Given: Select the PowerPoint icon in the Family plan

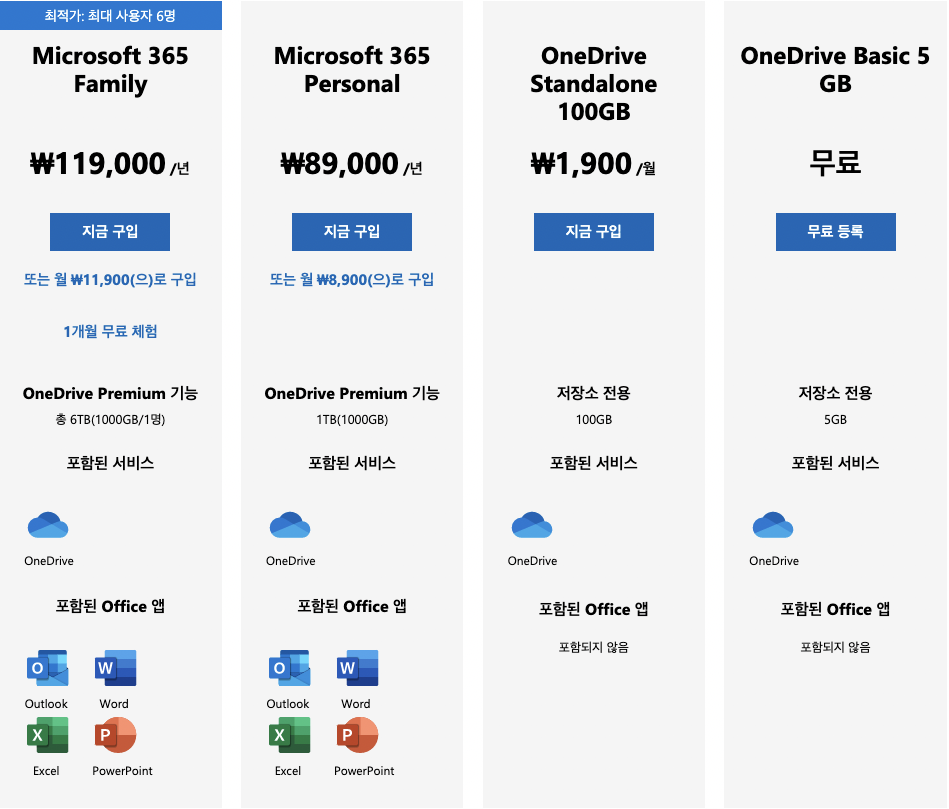Looking at the screenshot, I should click(x=116, y=735).
